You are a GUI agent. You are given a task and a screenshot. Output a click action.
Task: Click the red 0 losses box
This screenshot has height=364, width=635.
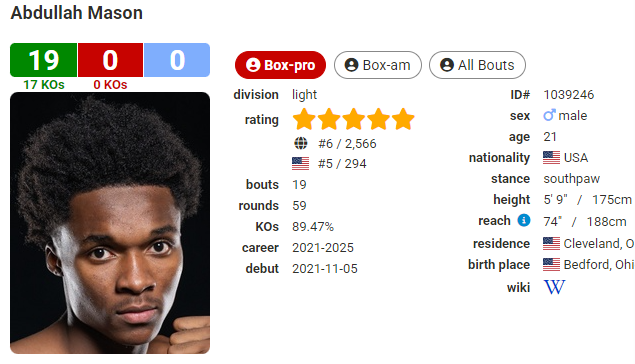110,60
